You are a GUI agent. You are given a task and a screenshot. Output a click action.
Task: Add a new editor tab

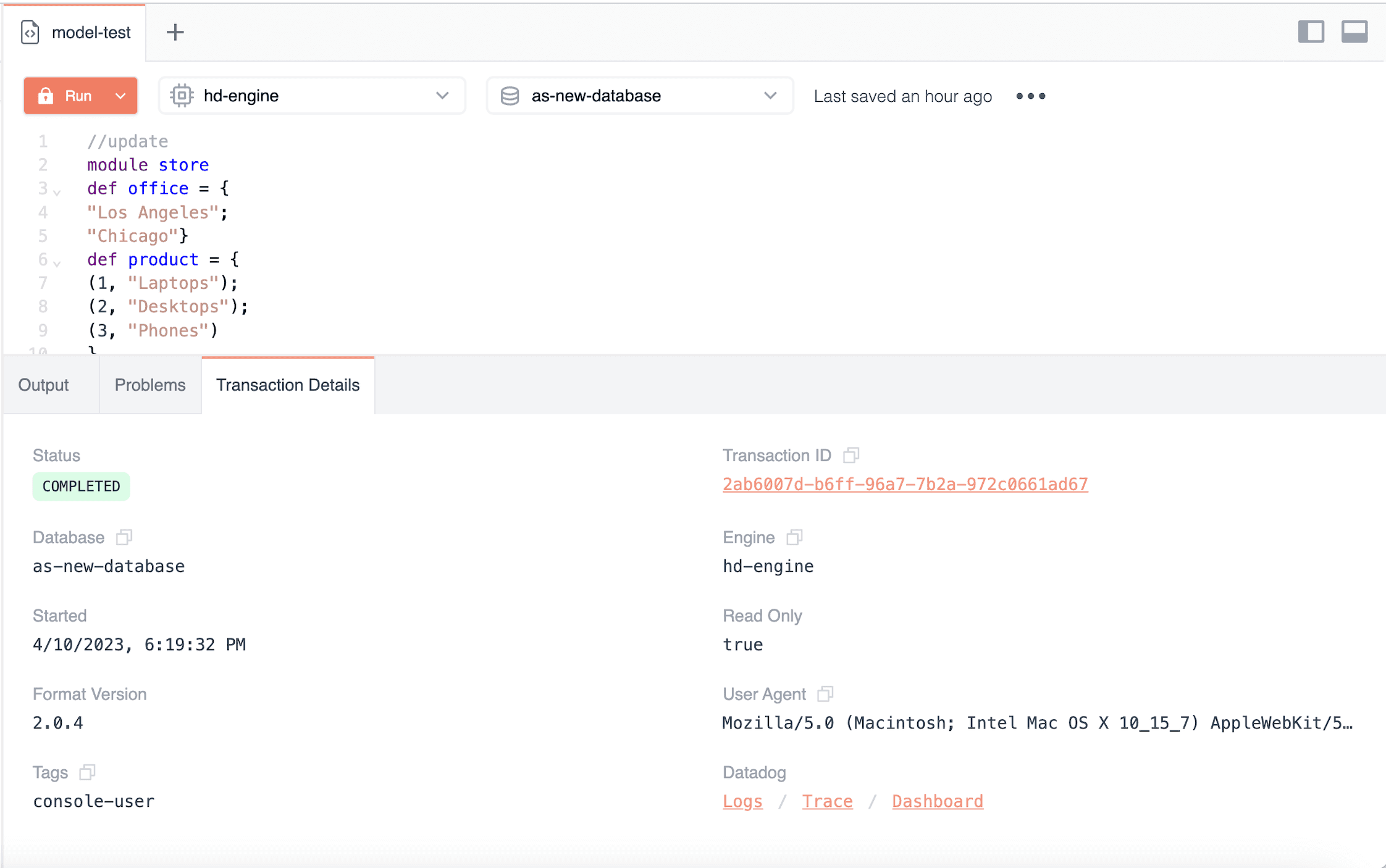175,32
